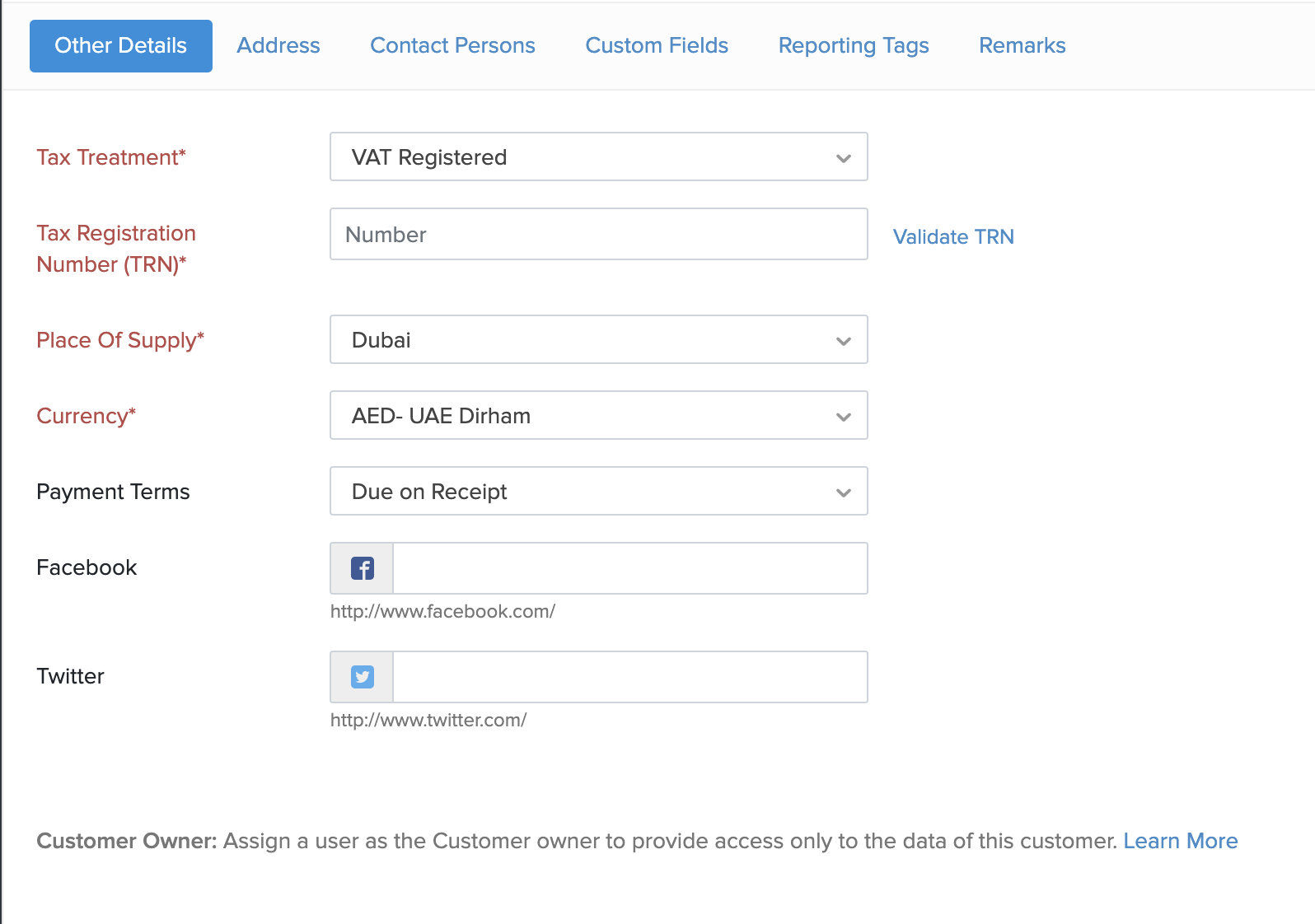Click the Facebook icon beside the input
The width and height of the screenshot is (1315, 924).
point(363,568)
